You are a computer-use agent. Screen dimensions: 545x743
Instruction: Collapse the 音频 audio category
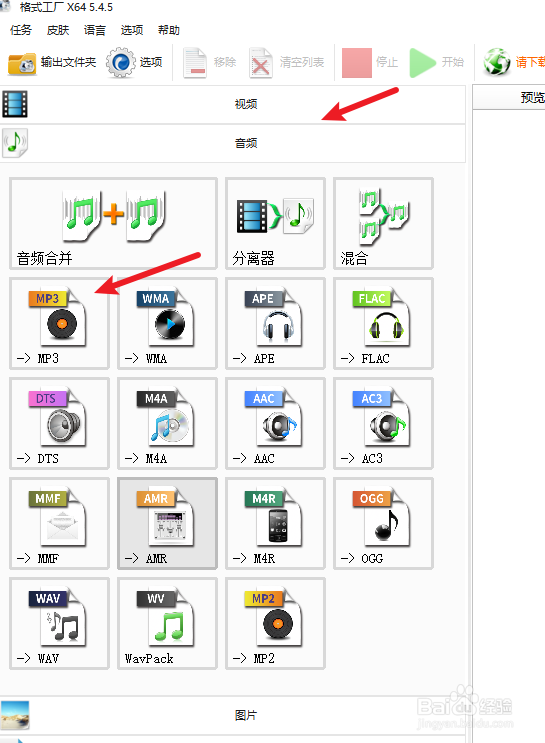tap(232, 143)
